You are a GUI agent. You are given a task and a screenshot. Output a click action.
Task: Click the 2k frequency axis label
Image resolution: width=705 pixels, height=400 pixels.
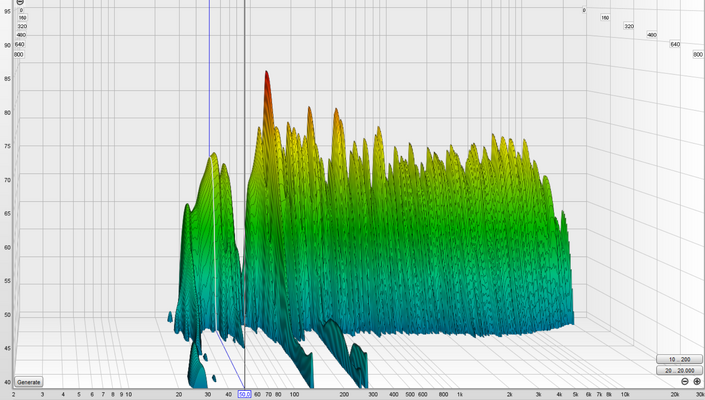click(510, 395)
